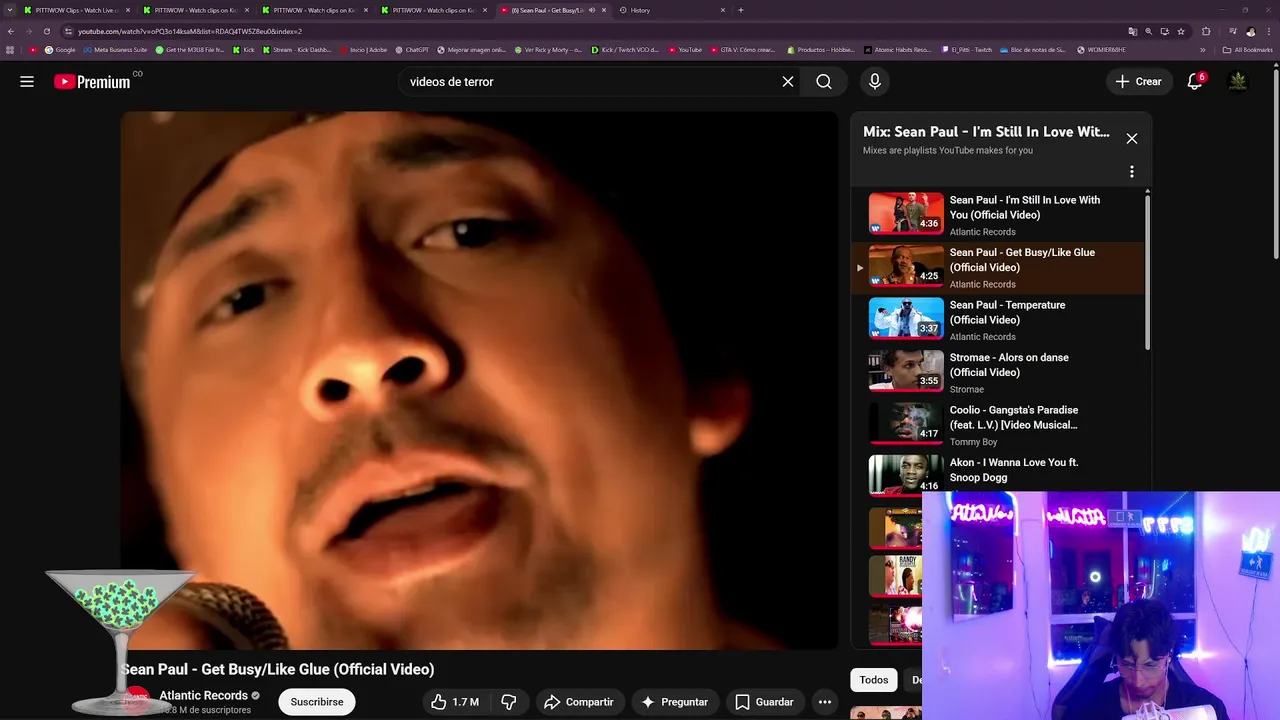Translate this page icon in address bar
Image resolution: width=1280 pixels, height=720 pixels.
(x=1132, y=31)
